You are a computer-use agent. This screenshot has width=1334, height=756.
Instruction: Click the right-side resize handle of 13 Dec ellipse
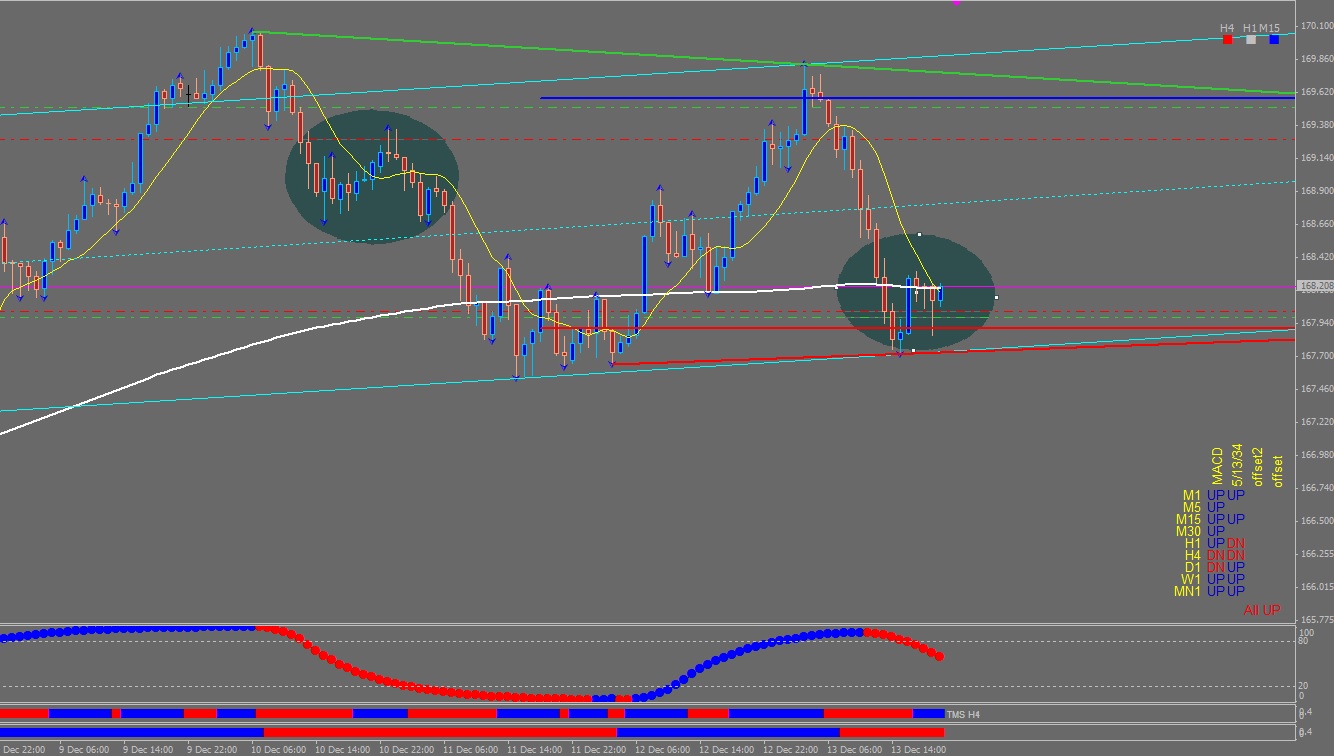click(996, 297)
